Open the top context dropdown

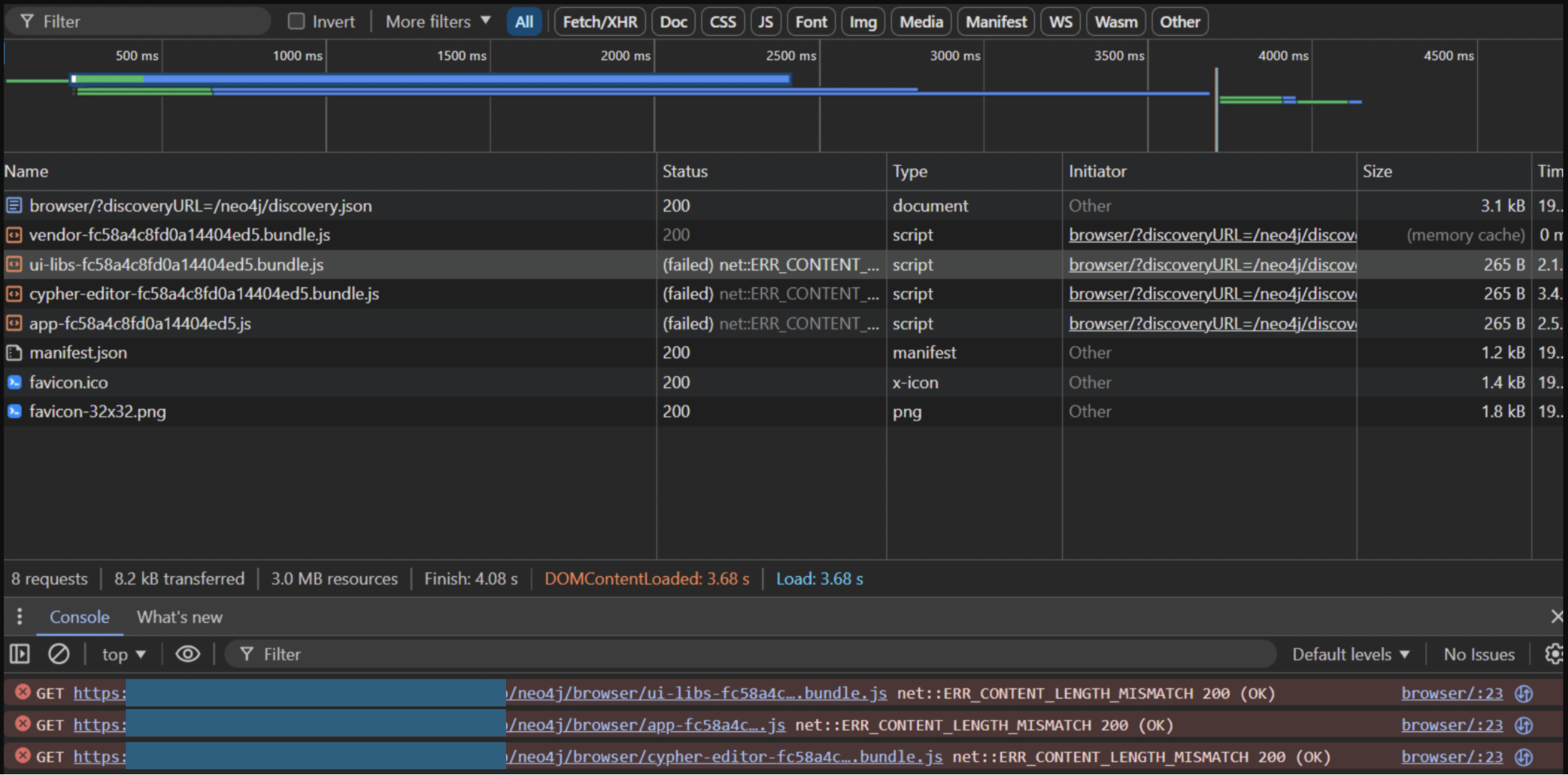124,654
